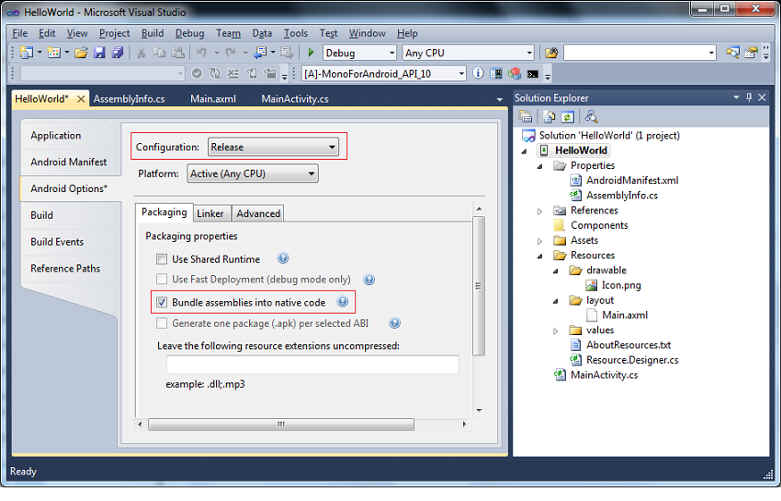Open the Debug solution configuration dropdown
Image resolution: width=781 pixels, height=501 pixels.
tap(360, 53)
